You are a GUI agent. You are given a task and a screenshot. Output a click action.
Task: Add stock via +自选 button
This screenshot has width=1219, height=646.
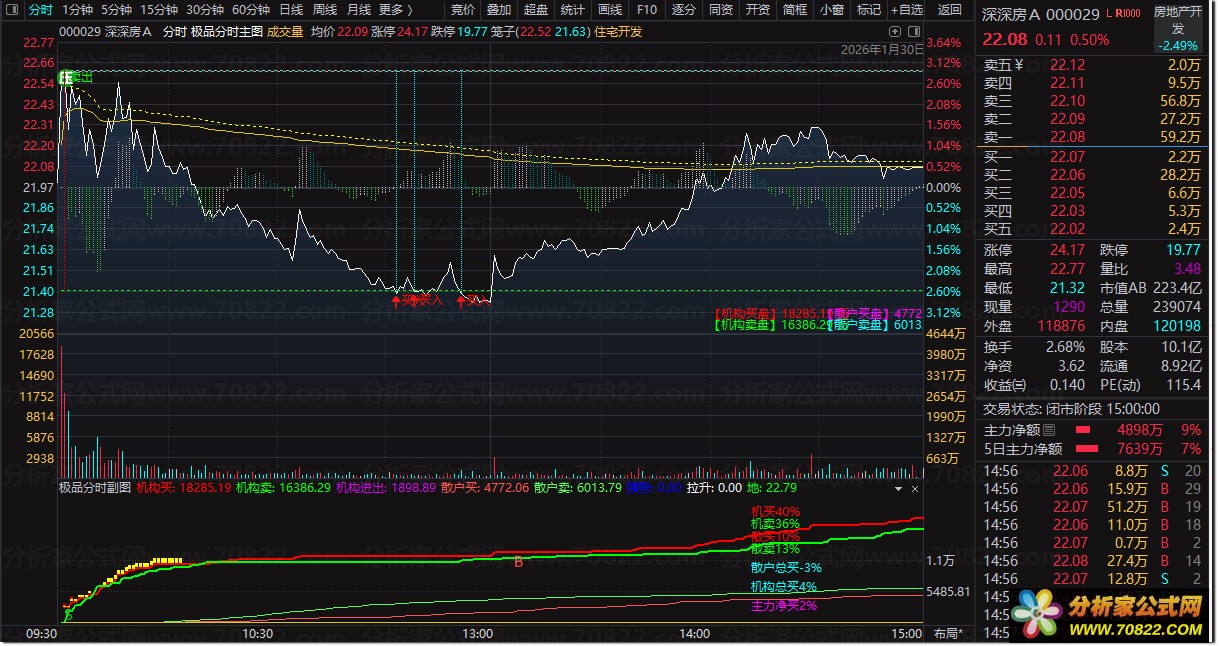click(905, 9)
